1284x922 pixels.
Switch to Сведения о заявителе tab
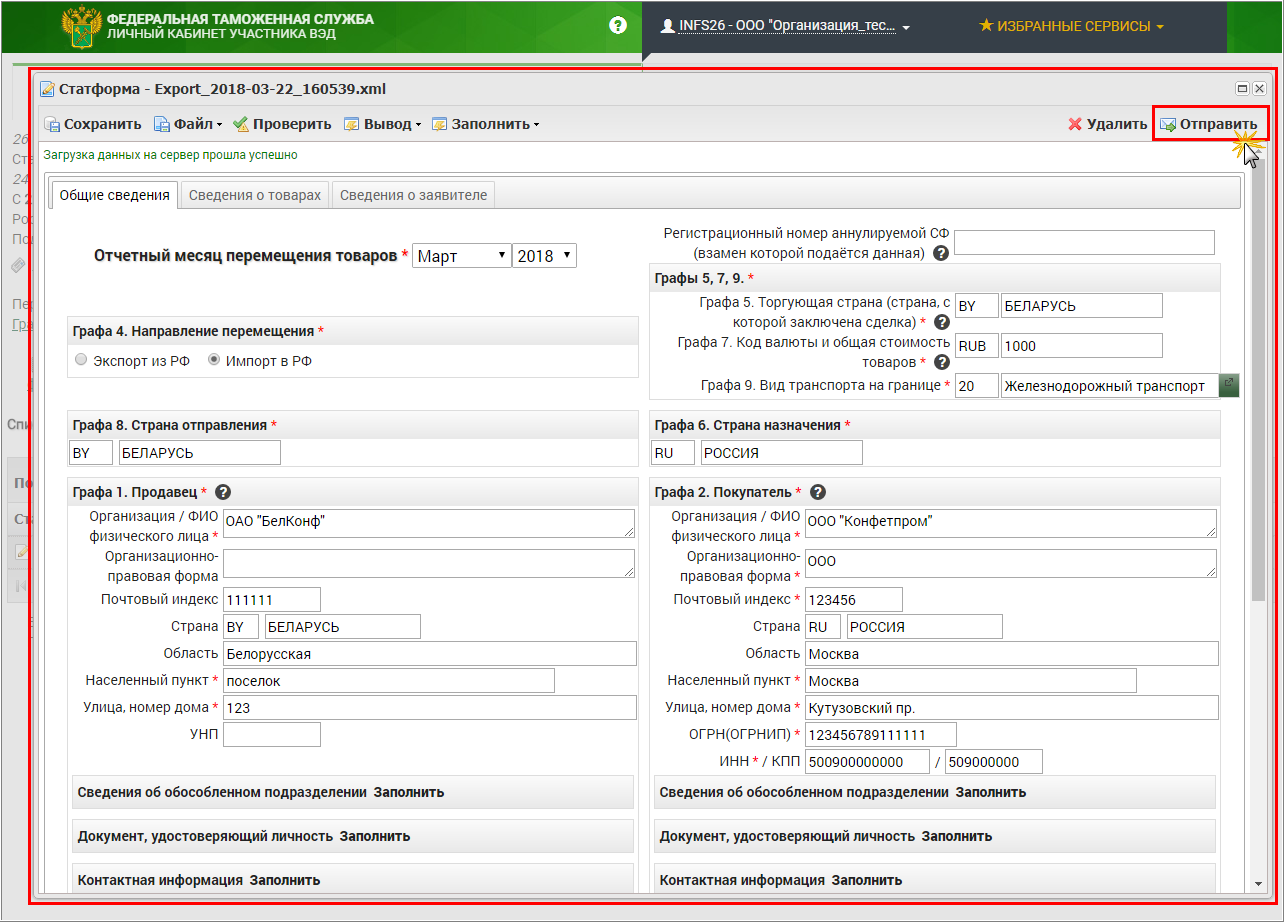(413, 195)
